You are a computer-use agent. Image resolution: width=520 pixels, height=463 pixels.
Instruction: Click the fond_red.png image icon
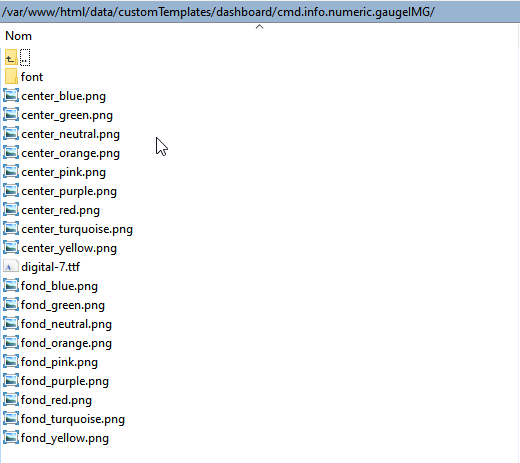click(11, 400)
